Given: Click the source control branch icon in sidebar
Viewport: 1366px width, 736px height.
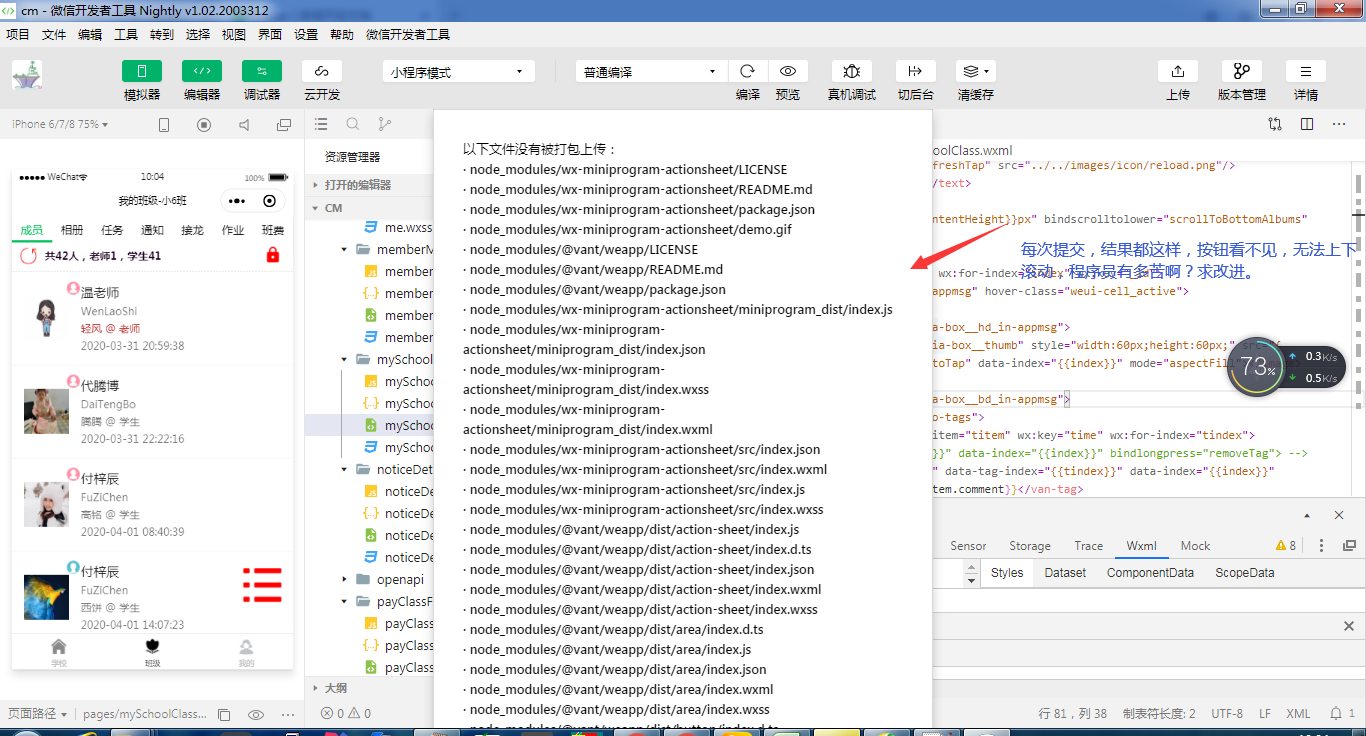Looking at the screenshot, I should 385,124.
